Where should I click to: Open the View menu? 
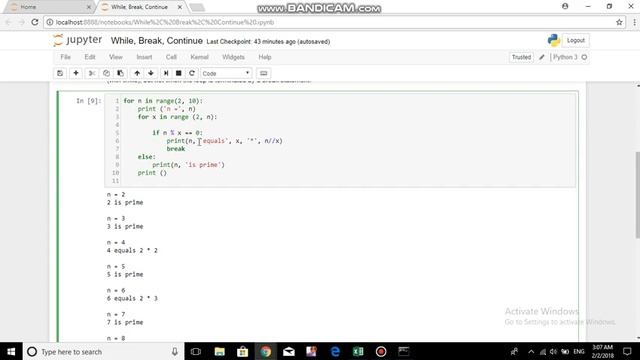coord(116,57)
